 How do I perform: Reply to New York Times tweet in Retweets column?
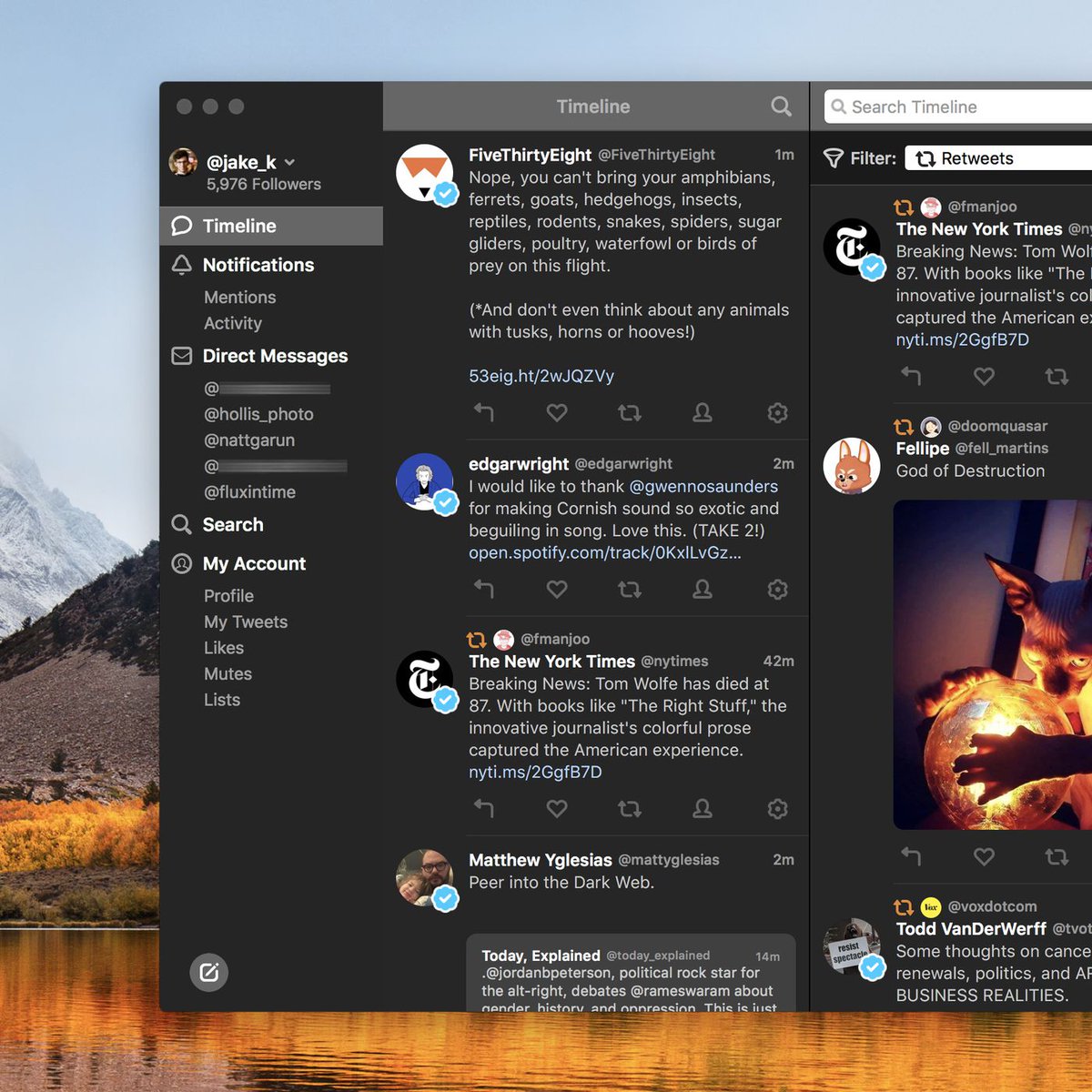(911, 376)
